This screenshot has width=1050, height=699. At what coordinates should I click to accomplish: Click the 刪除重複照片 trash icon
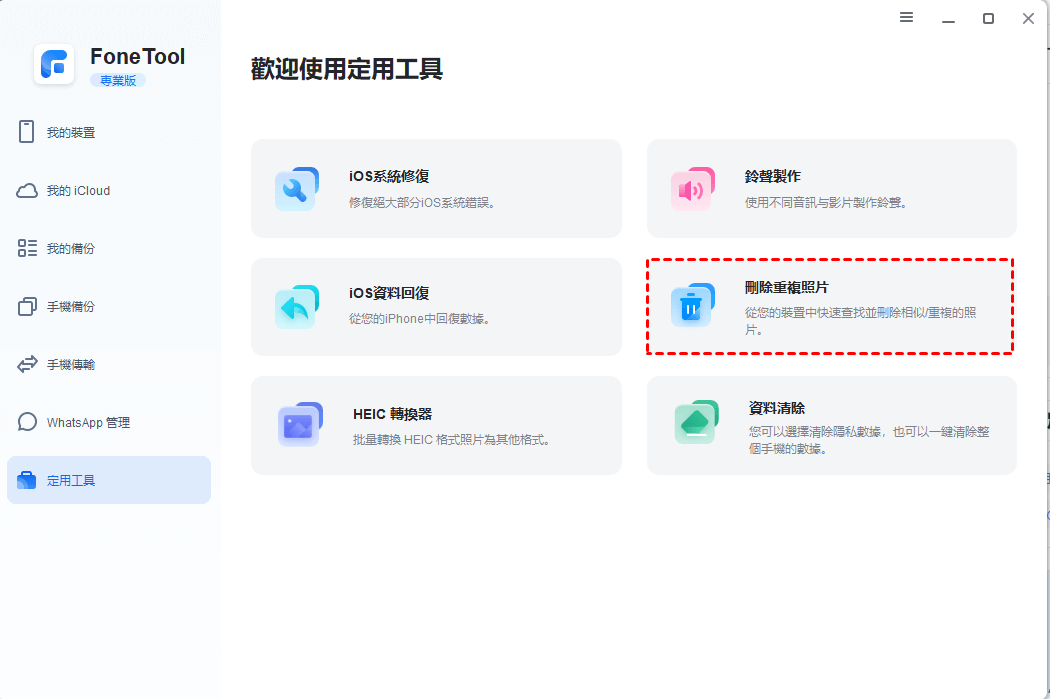(692, 306)
